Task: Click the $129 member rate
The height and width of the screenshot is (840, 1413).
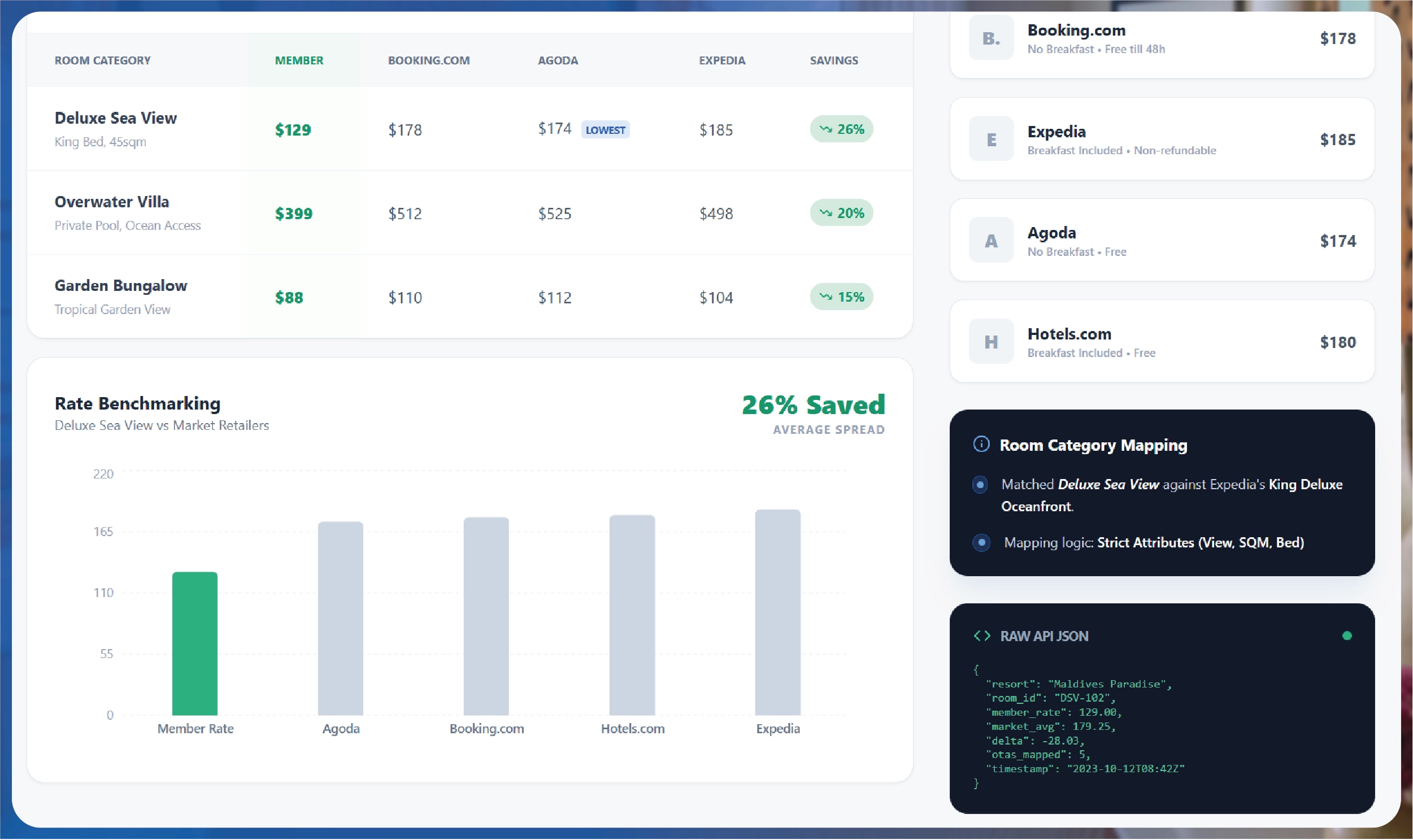Action: [x=293, y=130]
